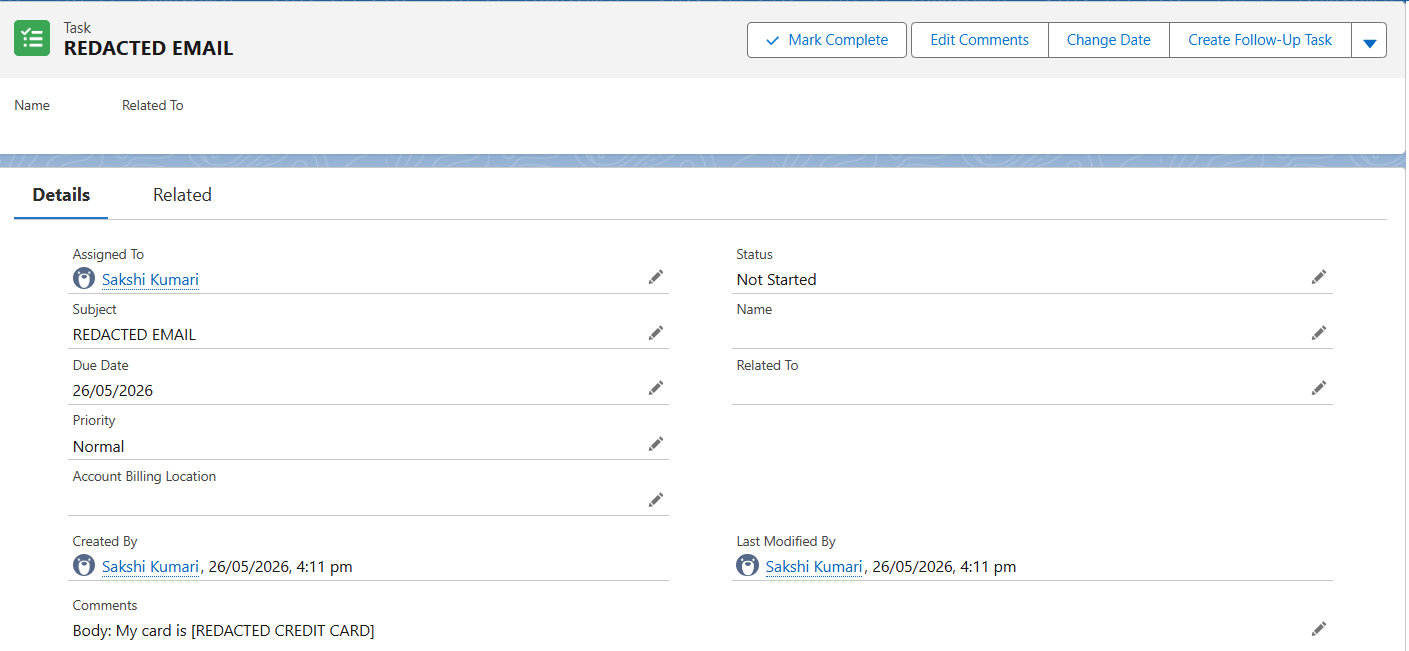This screenshot has width=1409, height=651.
Task: Click the REDACTED EMAIL page title
Action: point(148,48)
